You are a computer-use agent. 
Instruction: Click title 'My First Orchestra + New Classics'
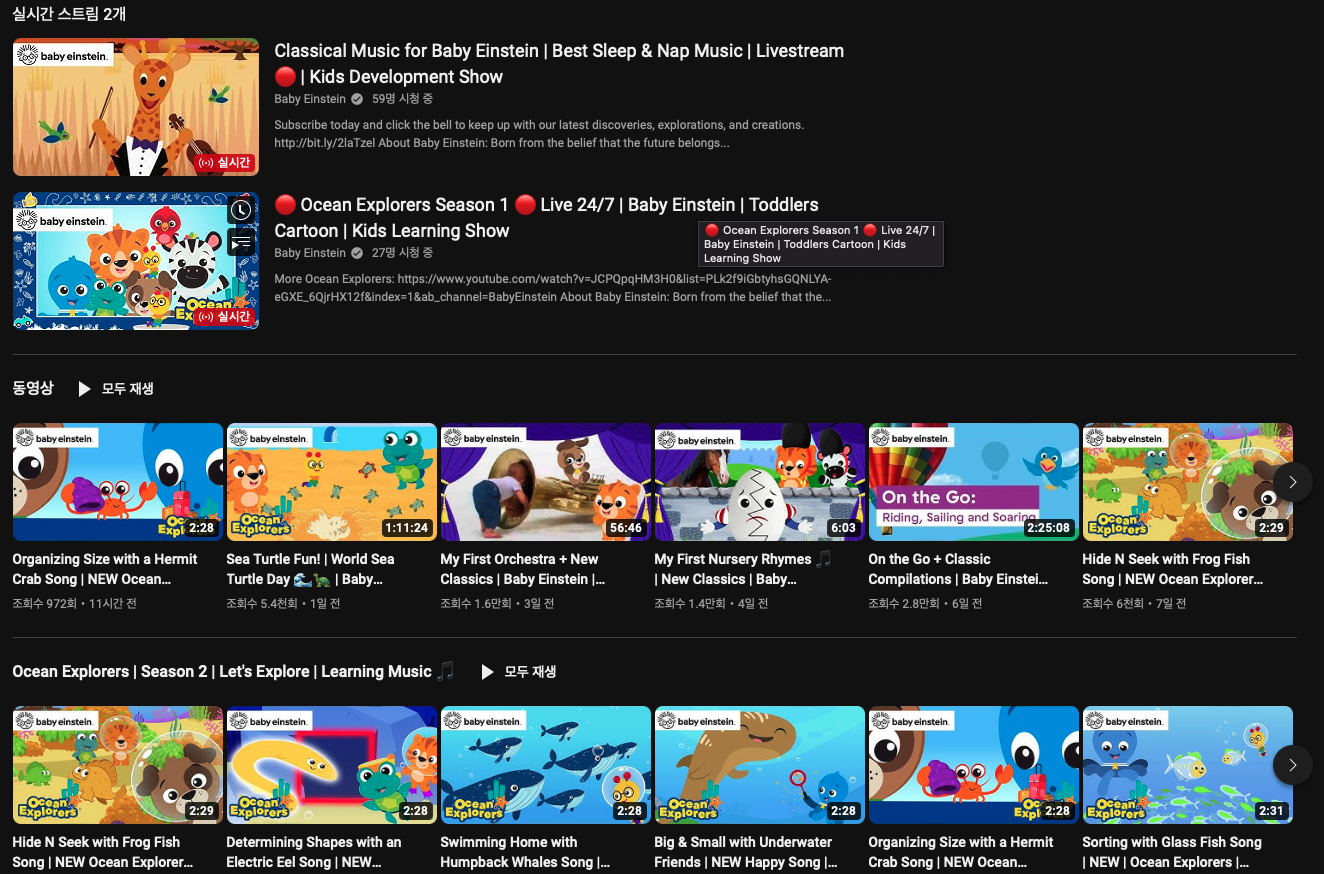pos(523,569)
